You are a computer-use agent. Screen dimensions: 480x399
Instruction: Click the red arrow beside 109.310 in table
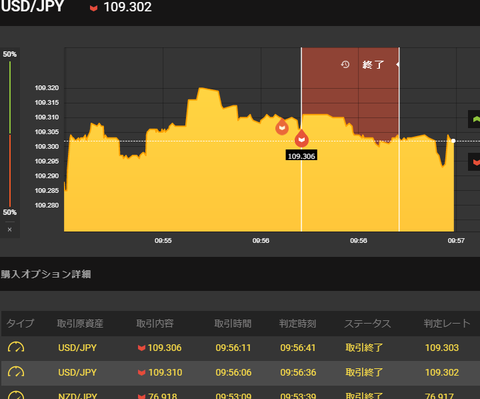(x=142, y=373)
